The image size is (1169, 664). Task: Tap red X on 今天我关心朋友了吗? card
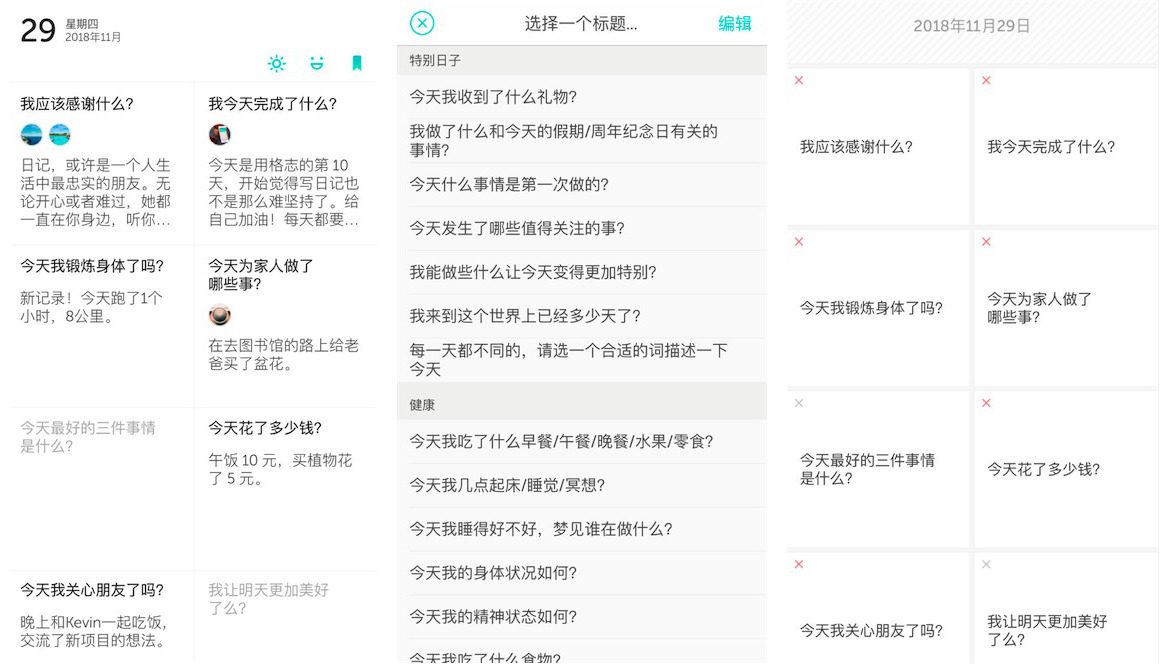pyautogui.click(x=799, y=565)
